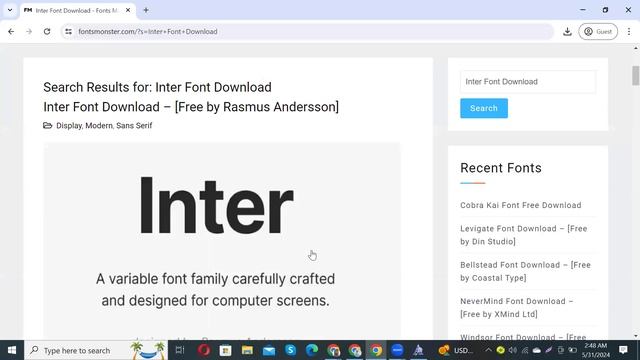Open NeverMind Font Download link
Viewport: 640px width, 360px height.
click(517, 308)
